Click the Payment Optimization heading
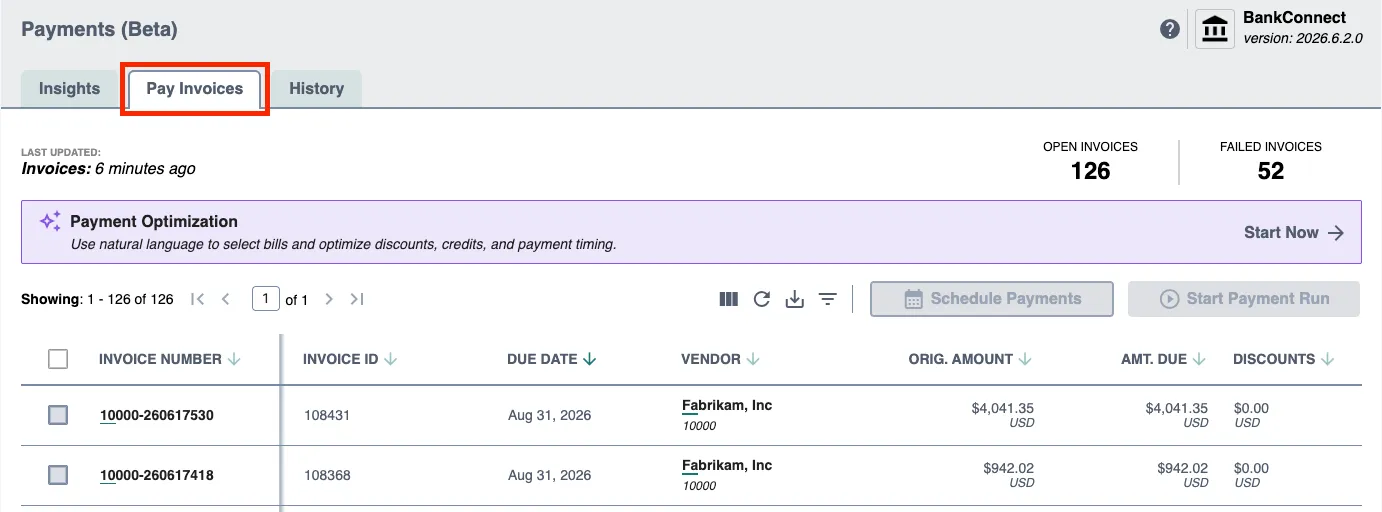Screen dimensions: 1382x512 pos(154,221)
